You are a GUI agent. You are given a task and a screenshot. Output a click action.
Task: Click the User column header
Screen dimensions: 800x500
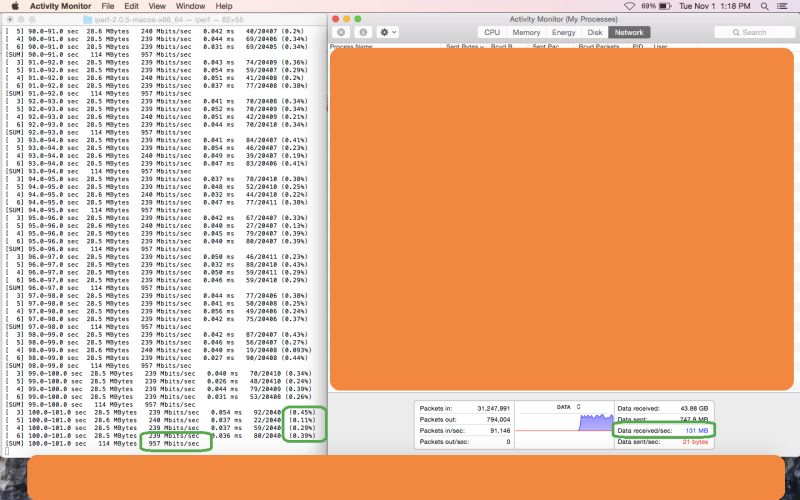pos(660,46)
